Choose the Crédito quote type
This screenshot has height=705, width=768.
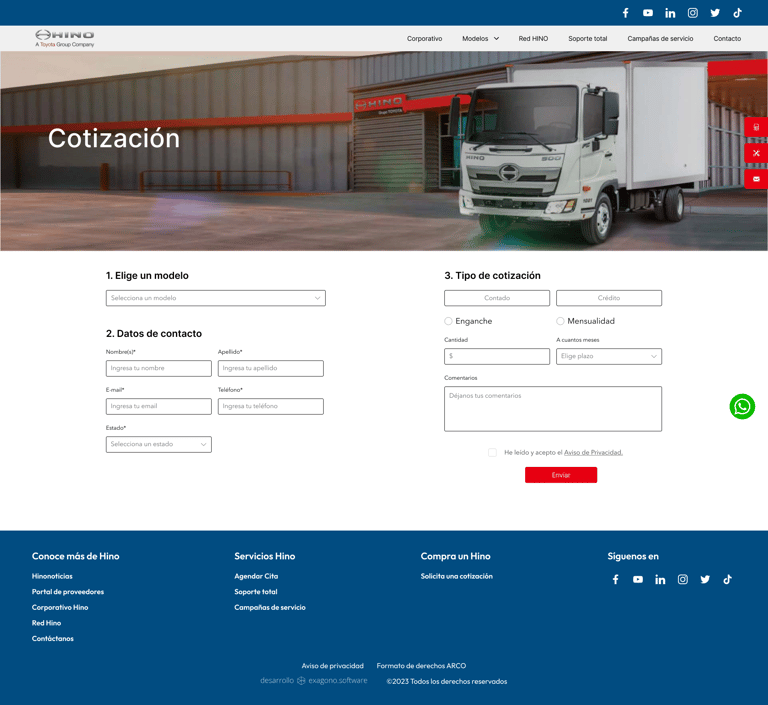pos(609,298)
